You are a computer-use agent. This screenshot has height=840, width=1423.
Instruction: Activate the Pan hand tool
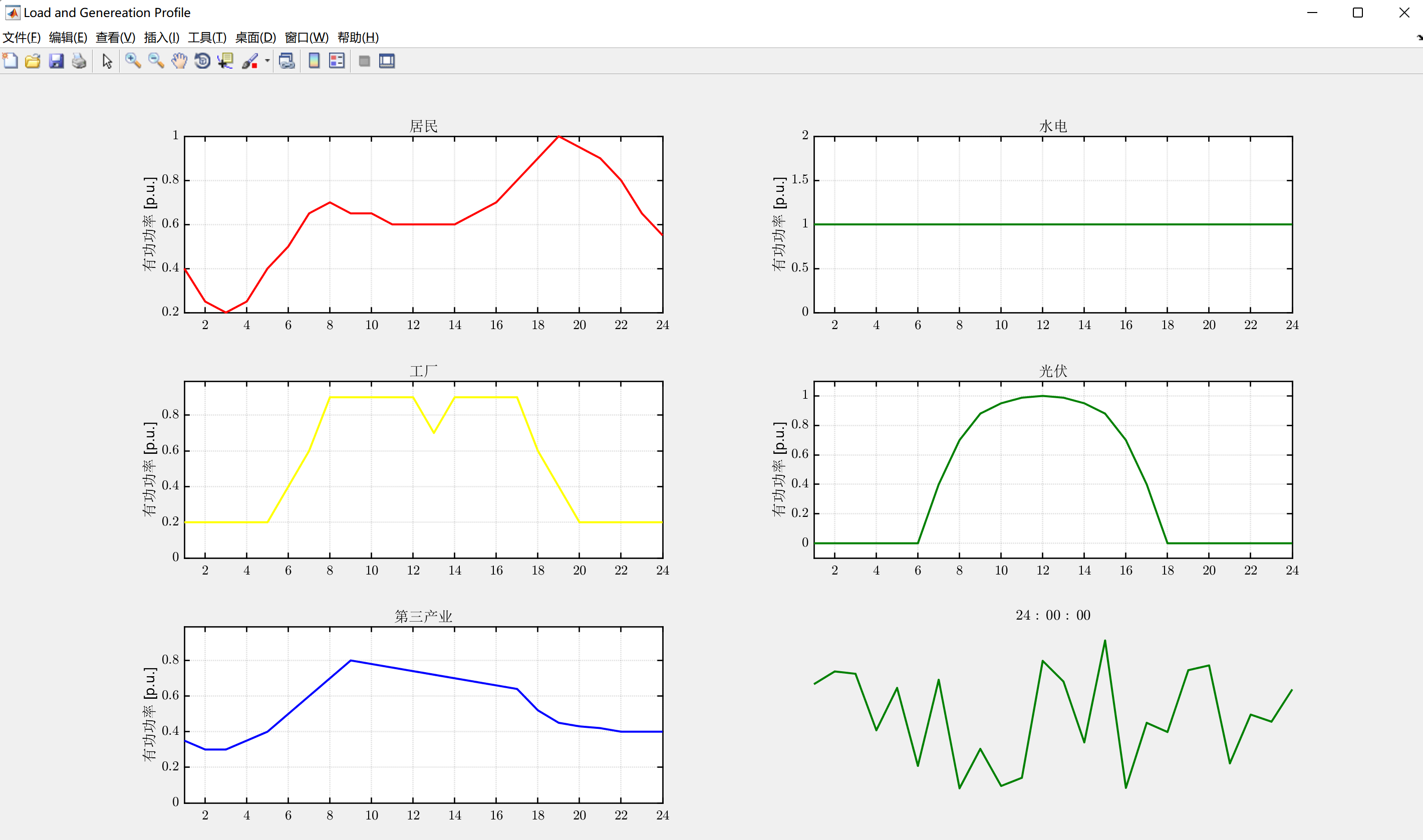(x=179, y=61)
